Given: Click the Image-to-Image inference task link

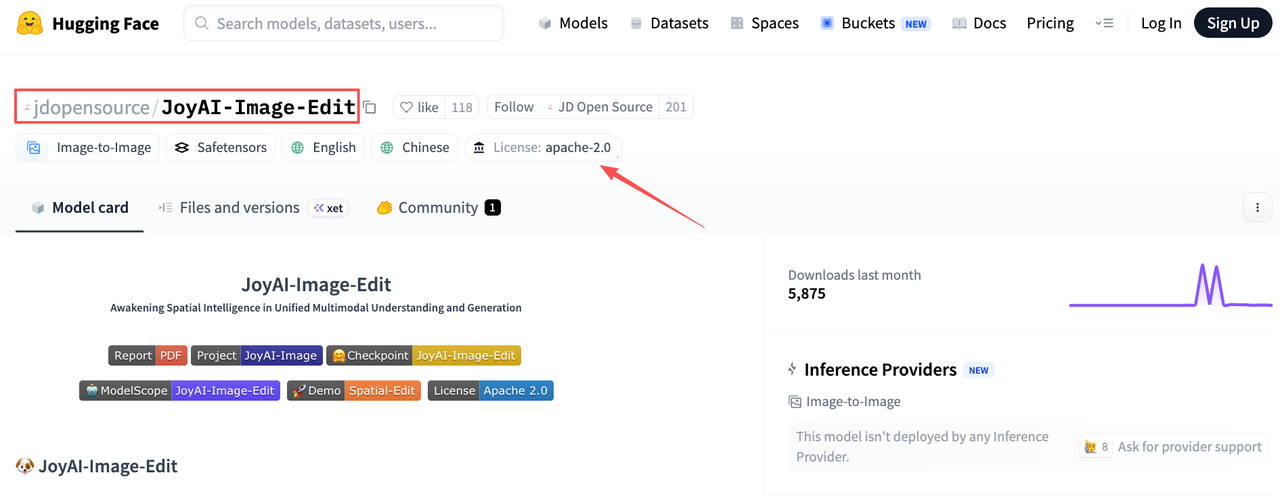Looking at the screenshot, I should pyautogui.click(x=844, y=401).
